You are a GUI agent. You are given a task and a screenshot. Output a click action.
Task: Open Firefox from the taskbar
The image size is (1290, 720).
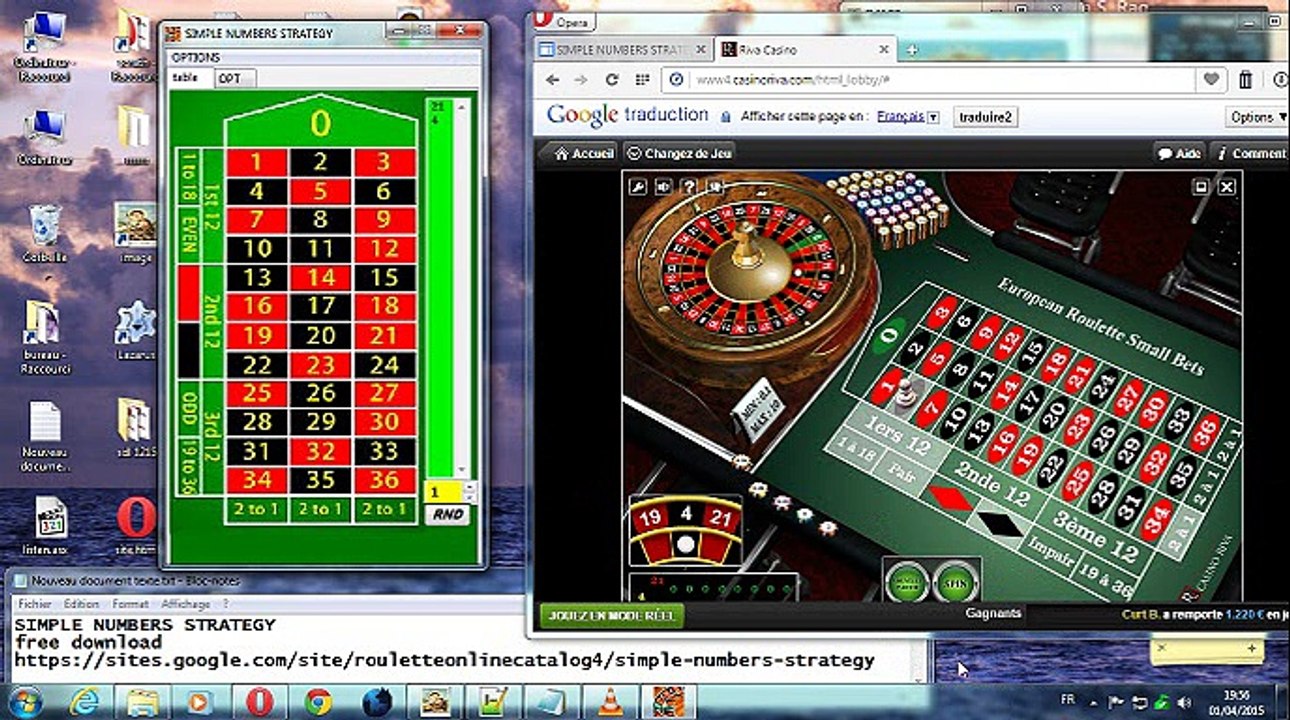376,701
